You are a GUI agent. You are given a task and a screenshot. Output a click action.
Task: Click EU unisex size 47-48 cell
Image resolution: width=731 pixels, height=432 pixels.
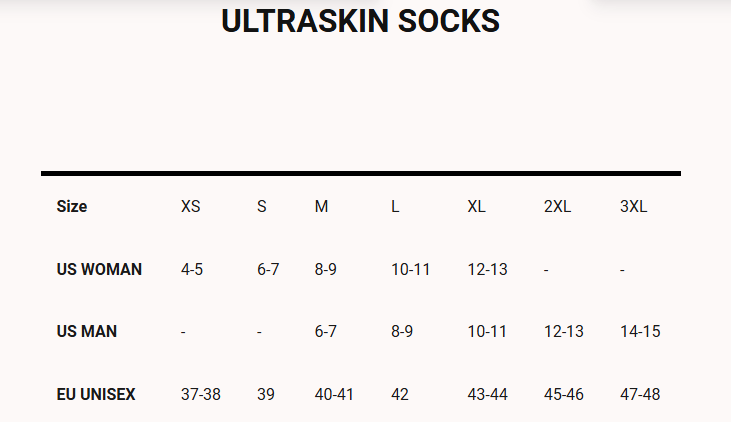(640, 394)
